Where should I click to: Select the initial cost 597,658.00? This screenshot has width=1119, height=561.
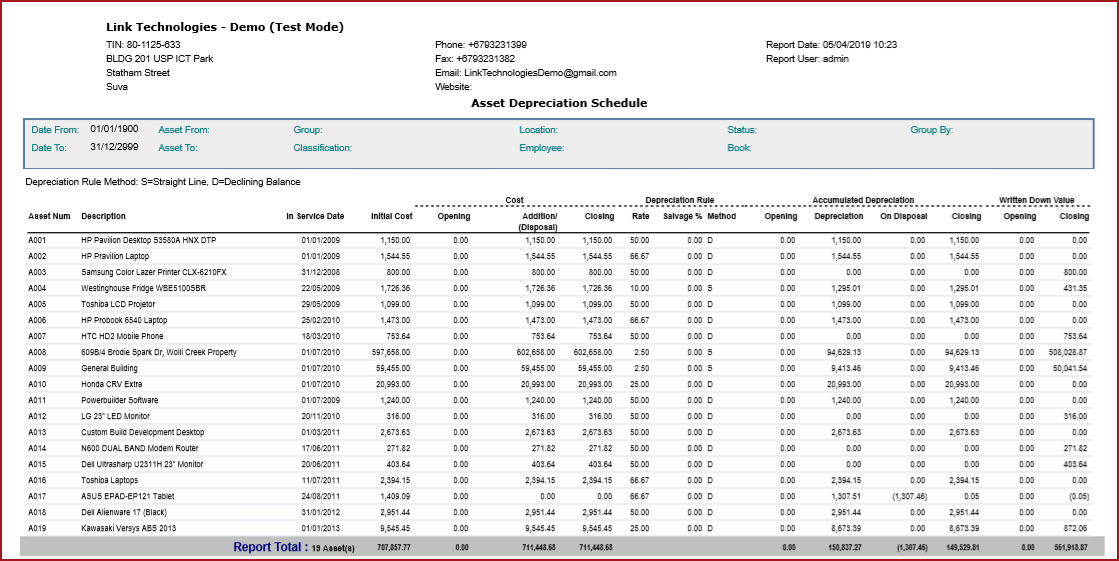click(391, 353)
